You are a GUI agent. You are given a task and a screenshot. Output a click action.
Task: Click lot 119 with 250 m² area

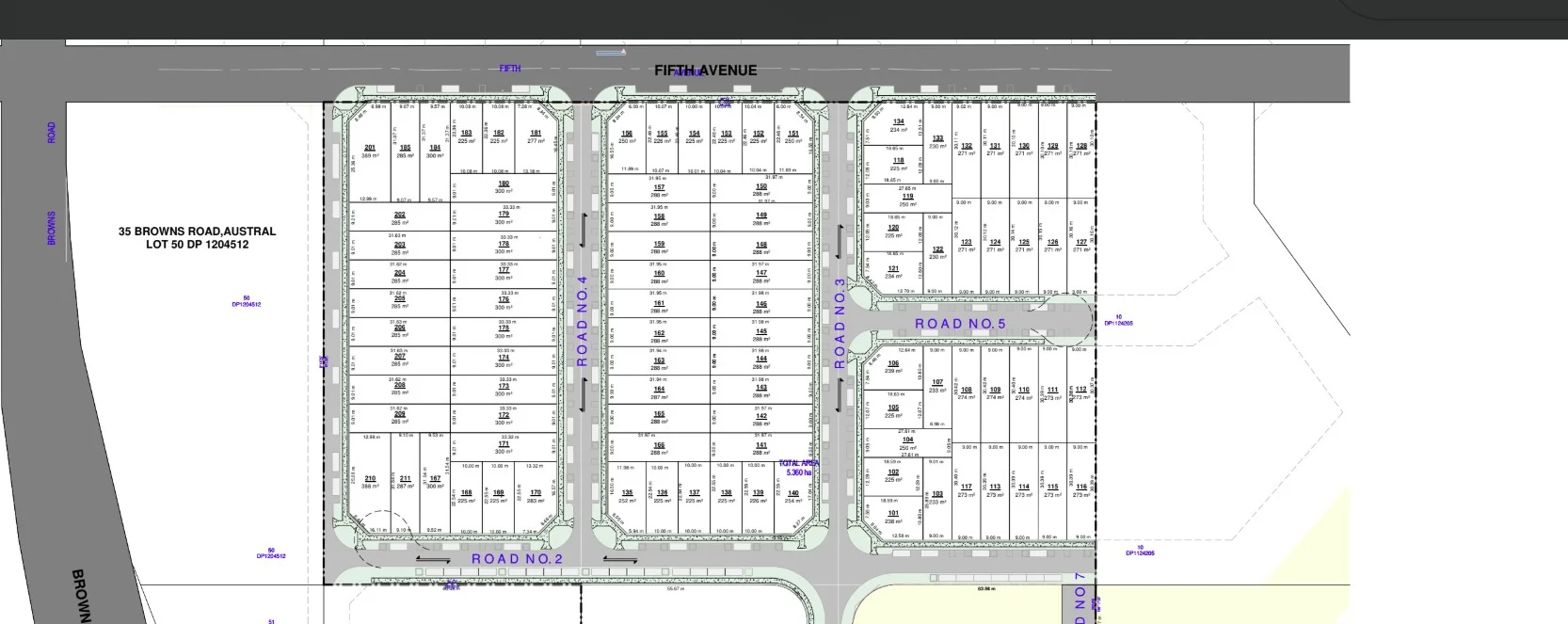907,200
